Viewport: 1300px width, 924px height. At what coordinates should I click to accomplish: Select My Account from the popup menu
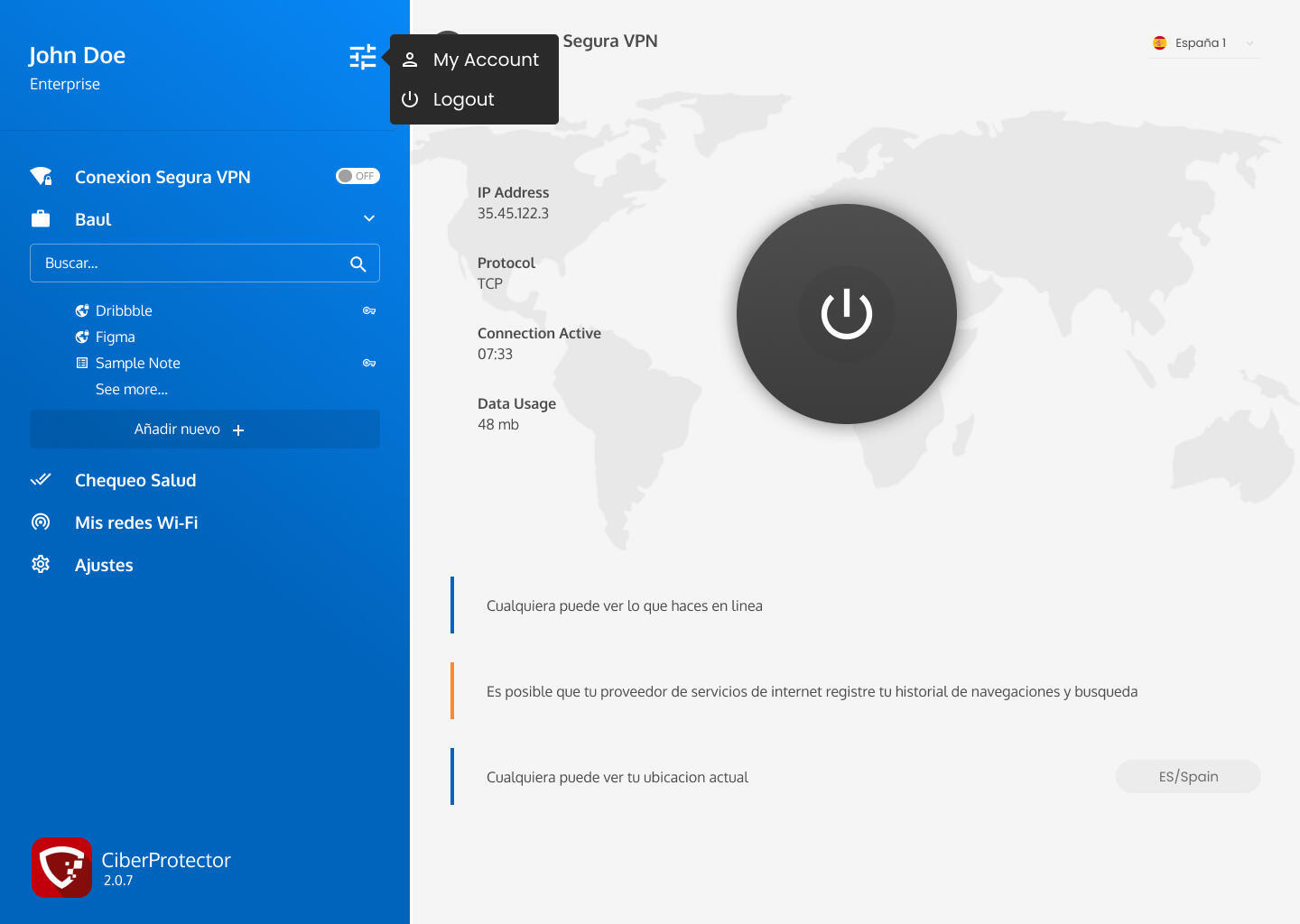click(485, 60)
